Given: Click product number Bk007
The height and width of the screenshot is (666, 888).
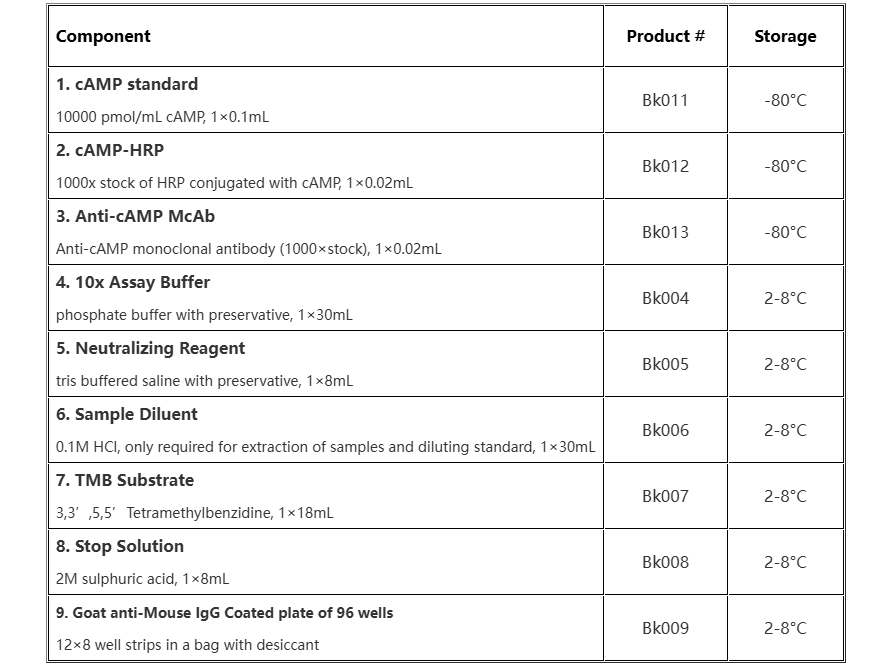Looking at the screenshot, I should coord(665,496).
